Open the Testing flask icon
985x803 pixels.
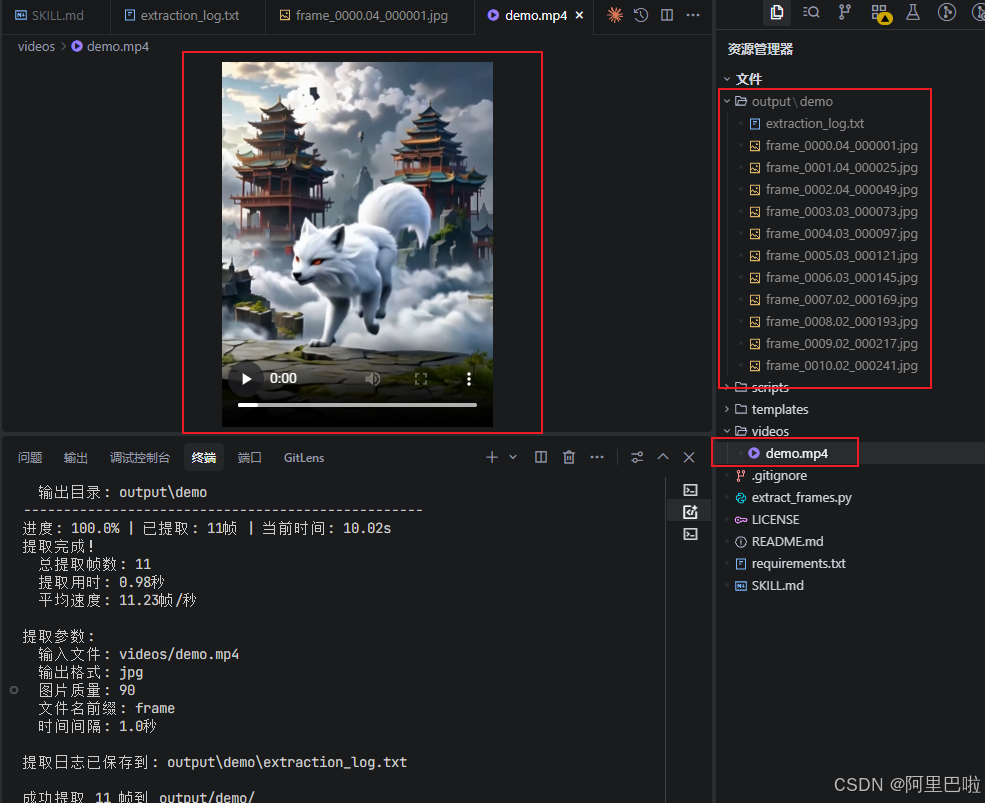tap(913, 13)
